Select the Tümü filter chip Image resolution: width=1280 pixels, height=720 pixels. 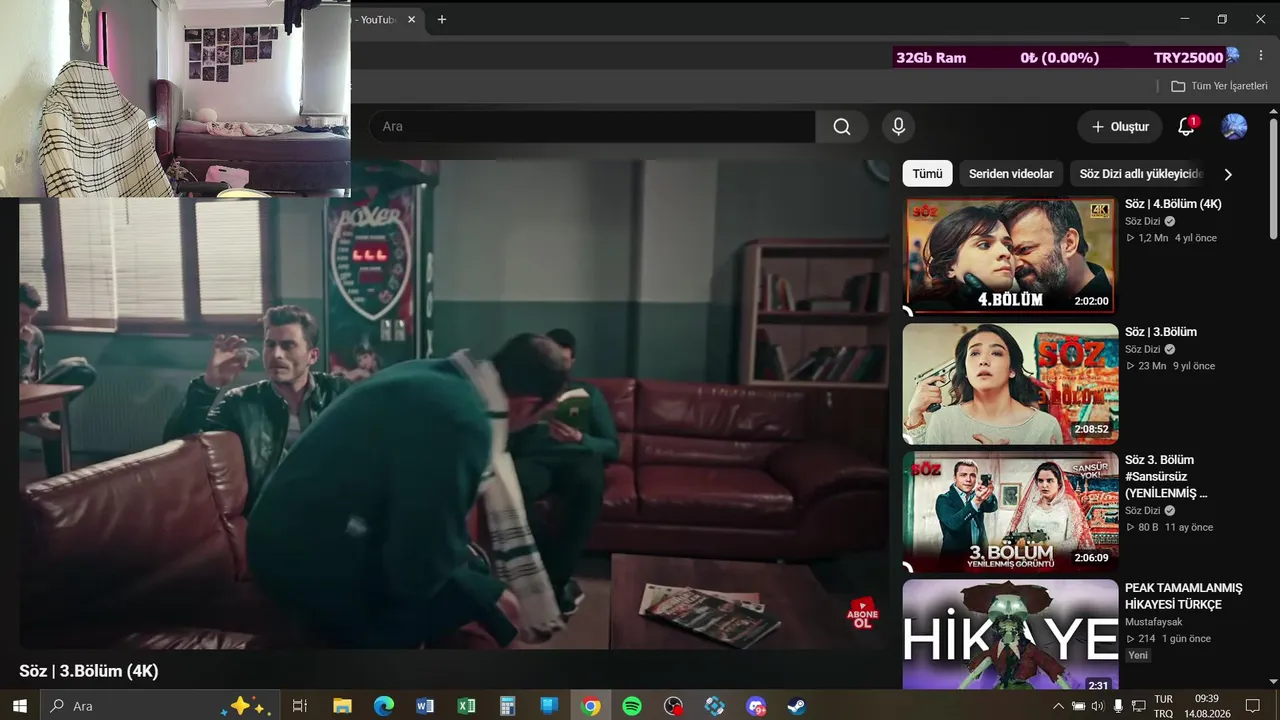[927, 174]
